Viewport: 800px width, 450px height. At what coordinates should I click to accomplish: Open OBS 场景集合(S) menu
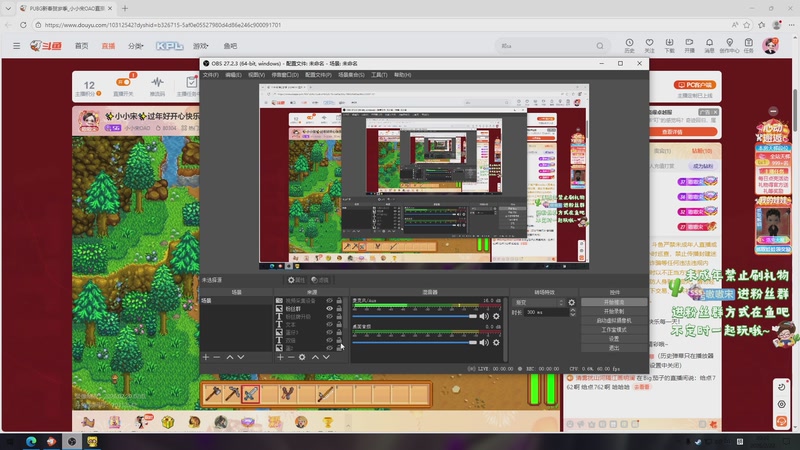[x=351, y=75]
